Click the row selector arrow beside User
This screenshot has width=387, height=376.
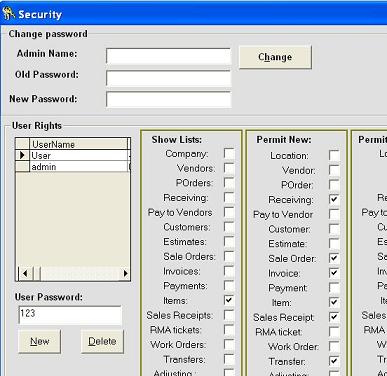(x=23, y=155)
